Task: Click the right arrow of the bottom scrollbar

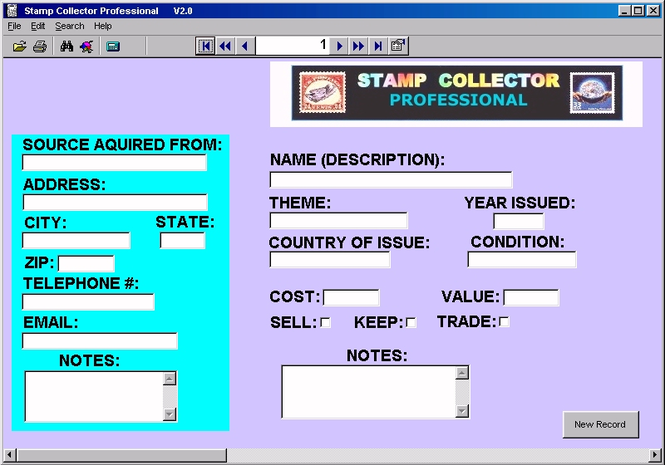Action: (655, 455)
